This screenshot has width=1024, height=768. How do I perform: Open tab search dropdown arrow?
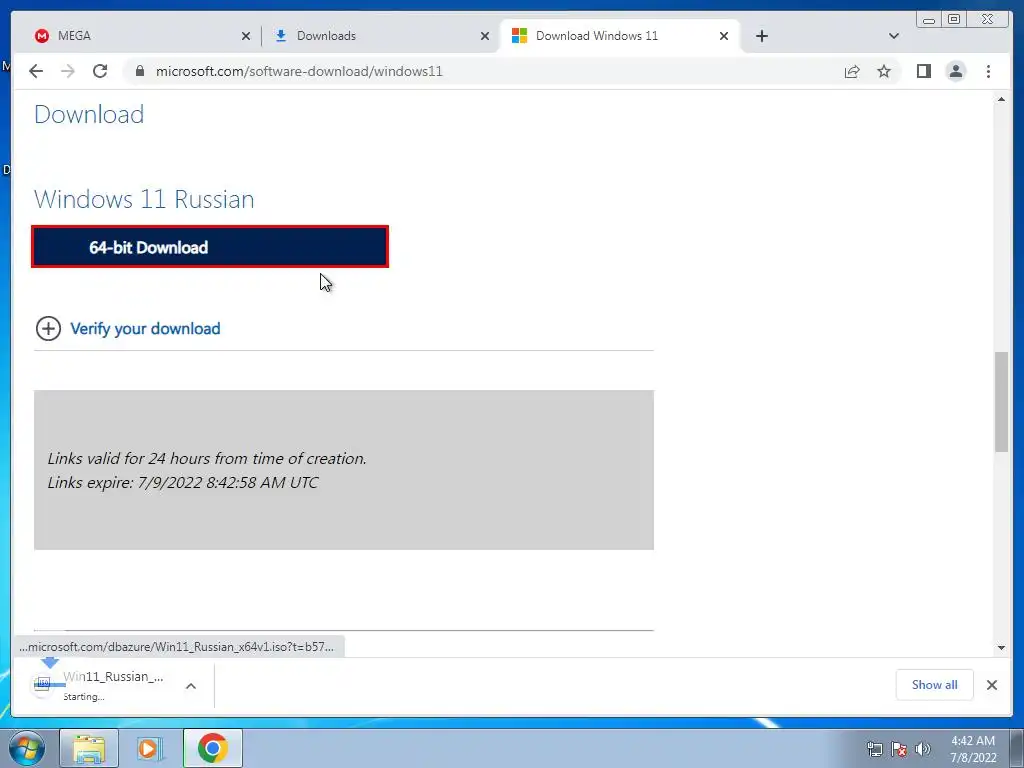click(x=894, y=36)
